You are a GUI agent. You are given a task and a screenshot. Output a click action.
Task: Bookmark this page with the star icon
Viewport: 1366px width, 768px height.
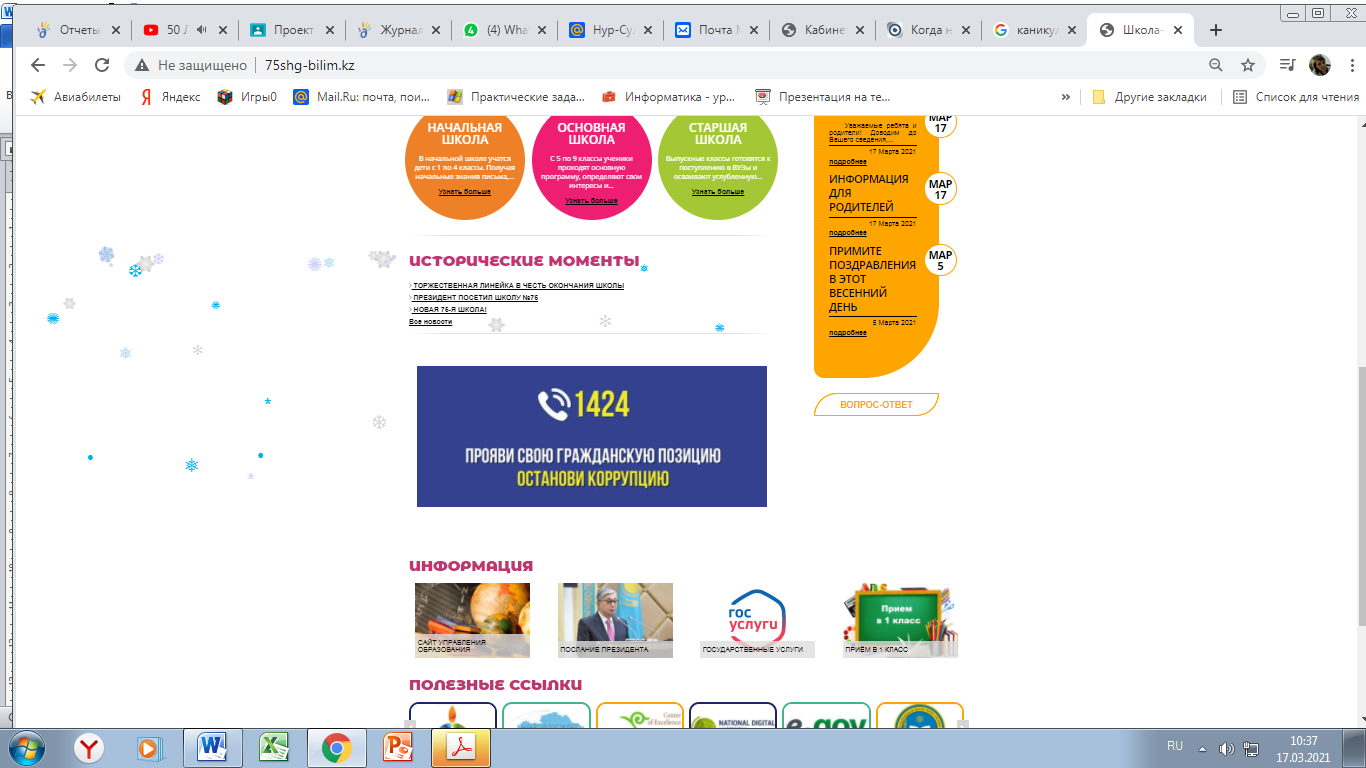[x=1248, y=65]
